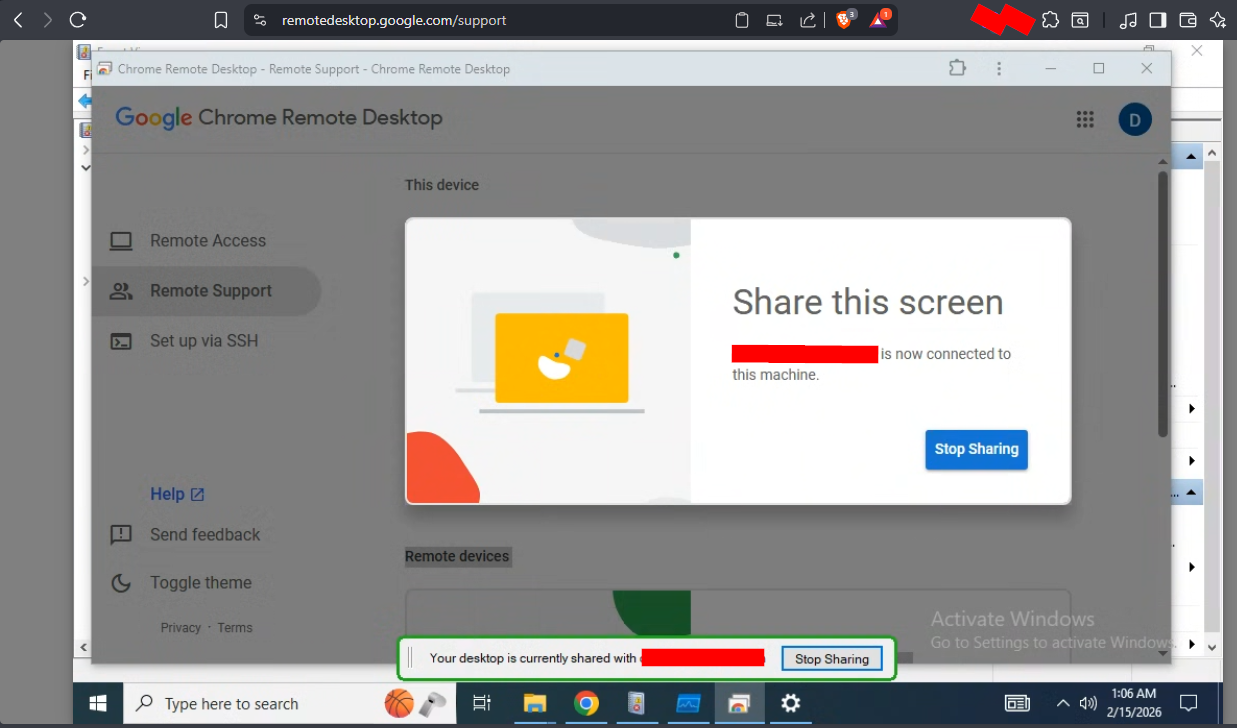
Task: View site information icon left of URL
Action: coord(260,20)
